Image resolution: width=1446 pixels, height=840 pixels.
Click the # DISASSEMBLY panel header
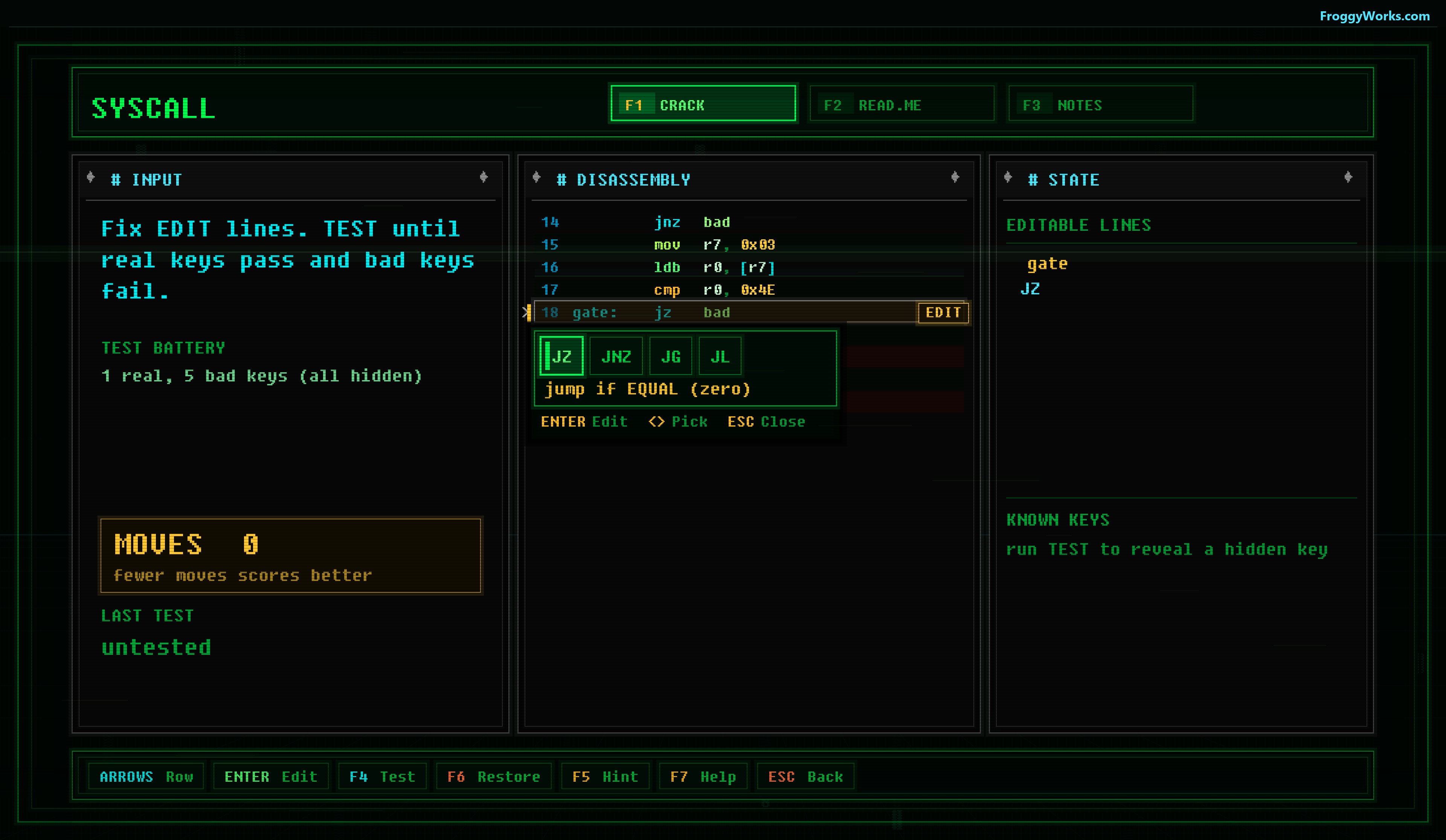point(624,180)
